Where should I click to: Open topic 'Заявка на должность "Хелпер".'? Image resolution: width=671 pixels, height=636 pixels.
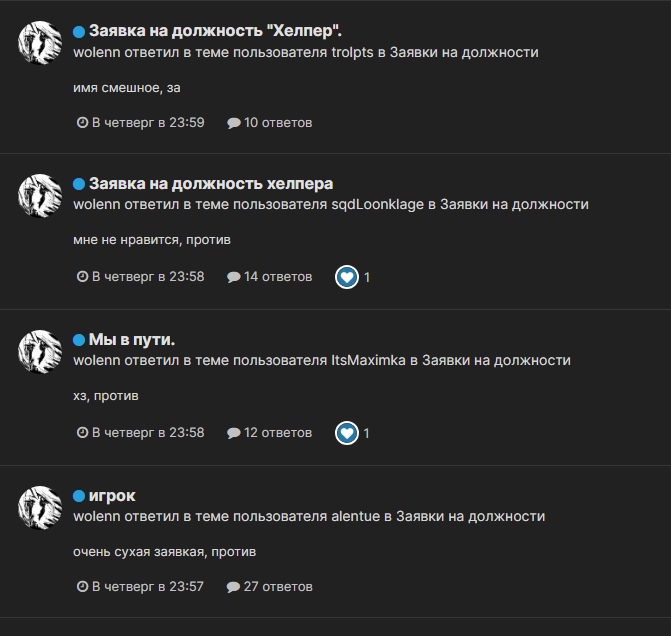coord(215,31)
